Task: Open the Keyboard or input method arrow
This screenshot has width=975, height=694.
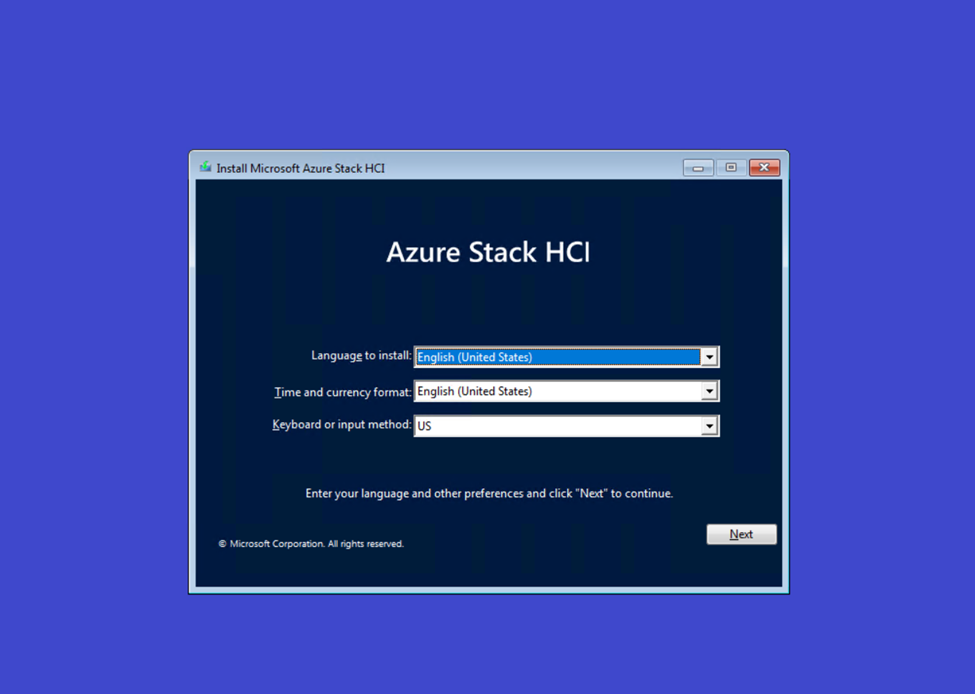Action: (709, 426)
